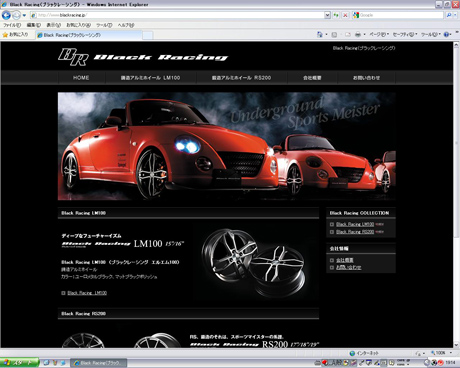Select the Black Racing browser tab

89,35
